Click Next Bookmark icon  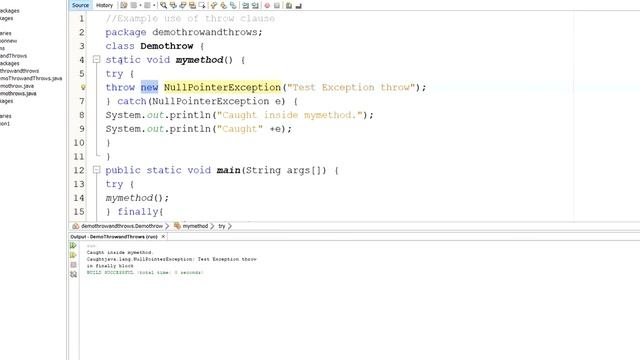pyautogui.click(x=223, y=5)
